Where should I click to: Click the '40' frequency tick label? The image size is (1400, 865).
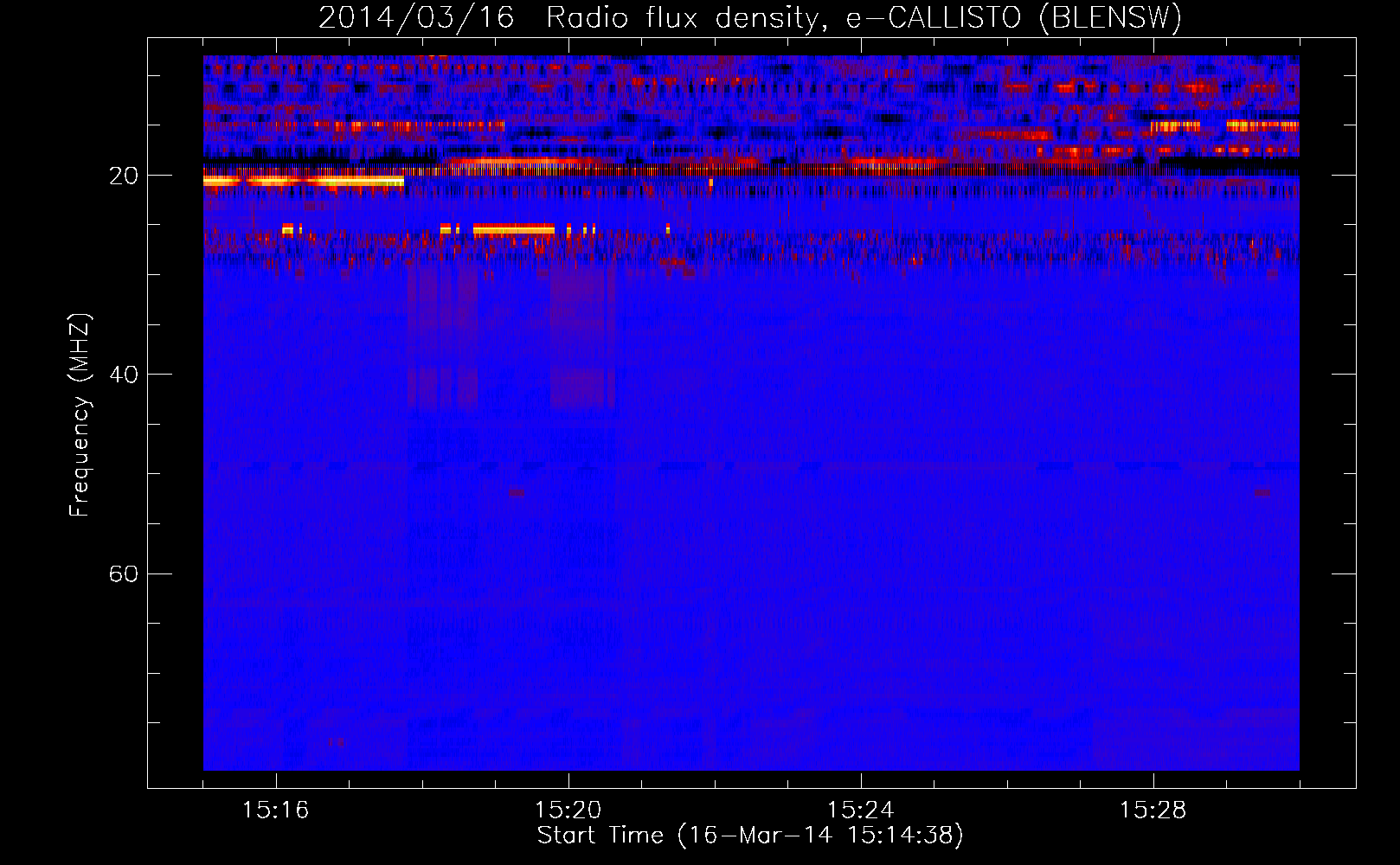tap(124, 375)
